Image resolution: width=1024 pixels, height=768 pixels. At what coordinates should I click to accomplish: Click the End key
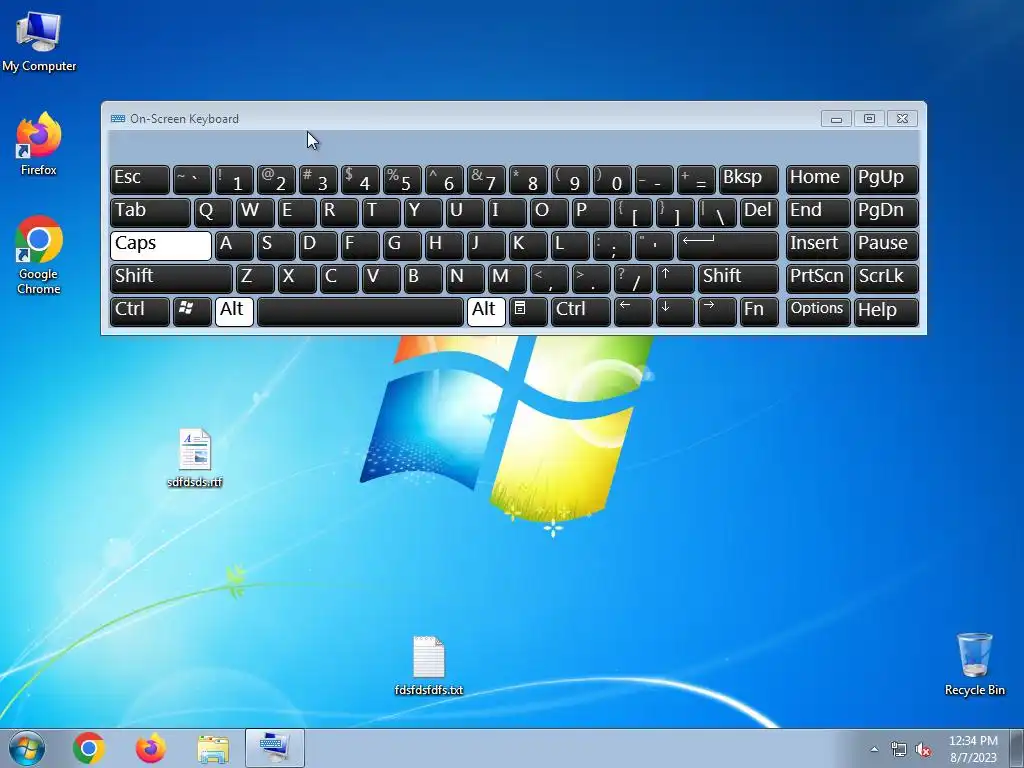click(818, 213)
